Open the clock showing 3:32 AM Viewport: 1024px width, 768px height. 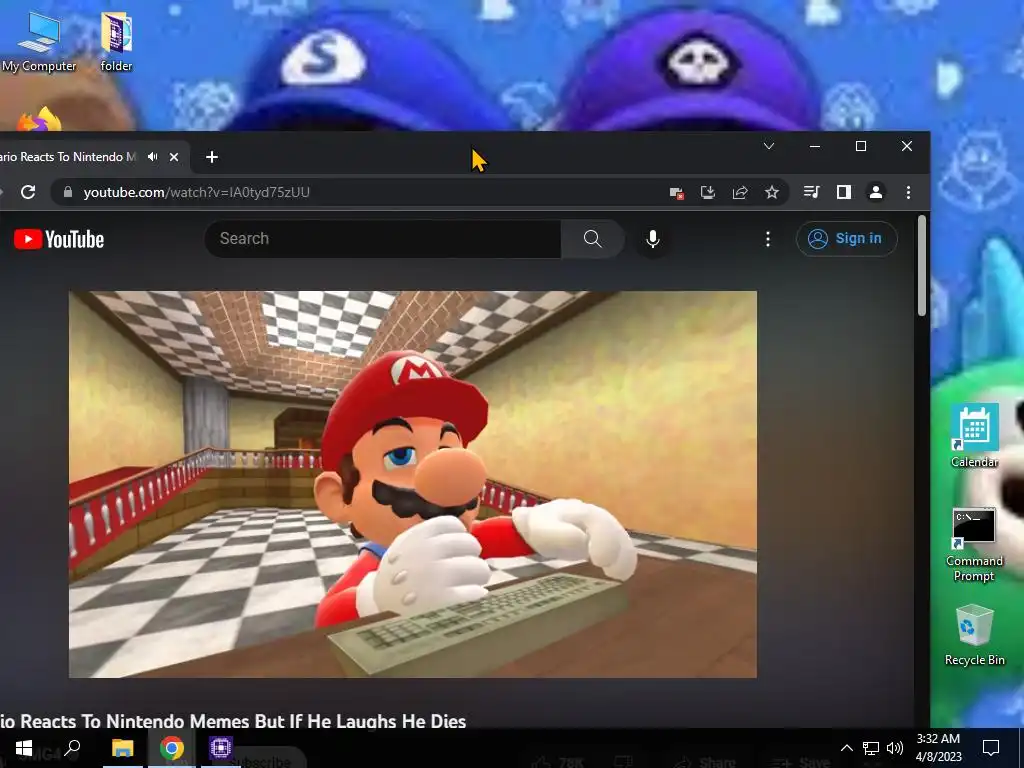click(x=938, y=748)
